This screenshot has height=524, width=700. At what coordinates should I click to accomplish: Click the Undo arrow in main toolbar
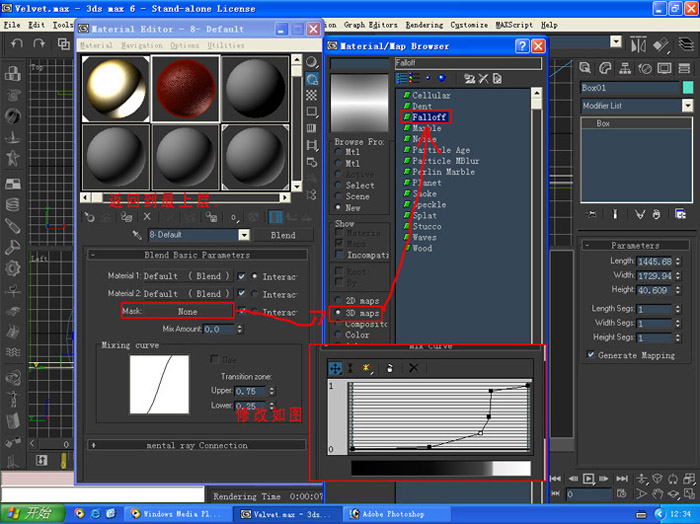[17, 43]
